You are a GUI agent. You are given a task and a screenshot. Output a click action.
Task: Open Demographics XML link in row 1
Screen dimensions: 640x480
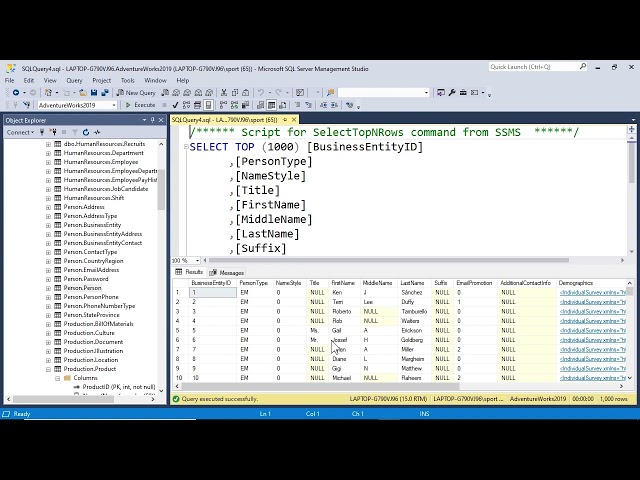tap(593, 292)
